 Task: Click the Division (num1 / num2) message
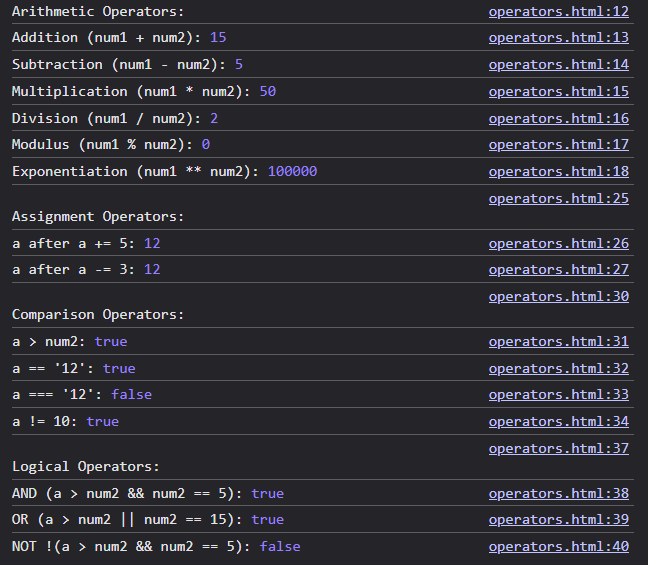(x=115, y=119)
